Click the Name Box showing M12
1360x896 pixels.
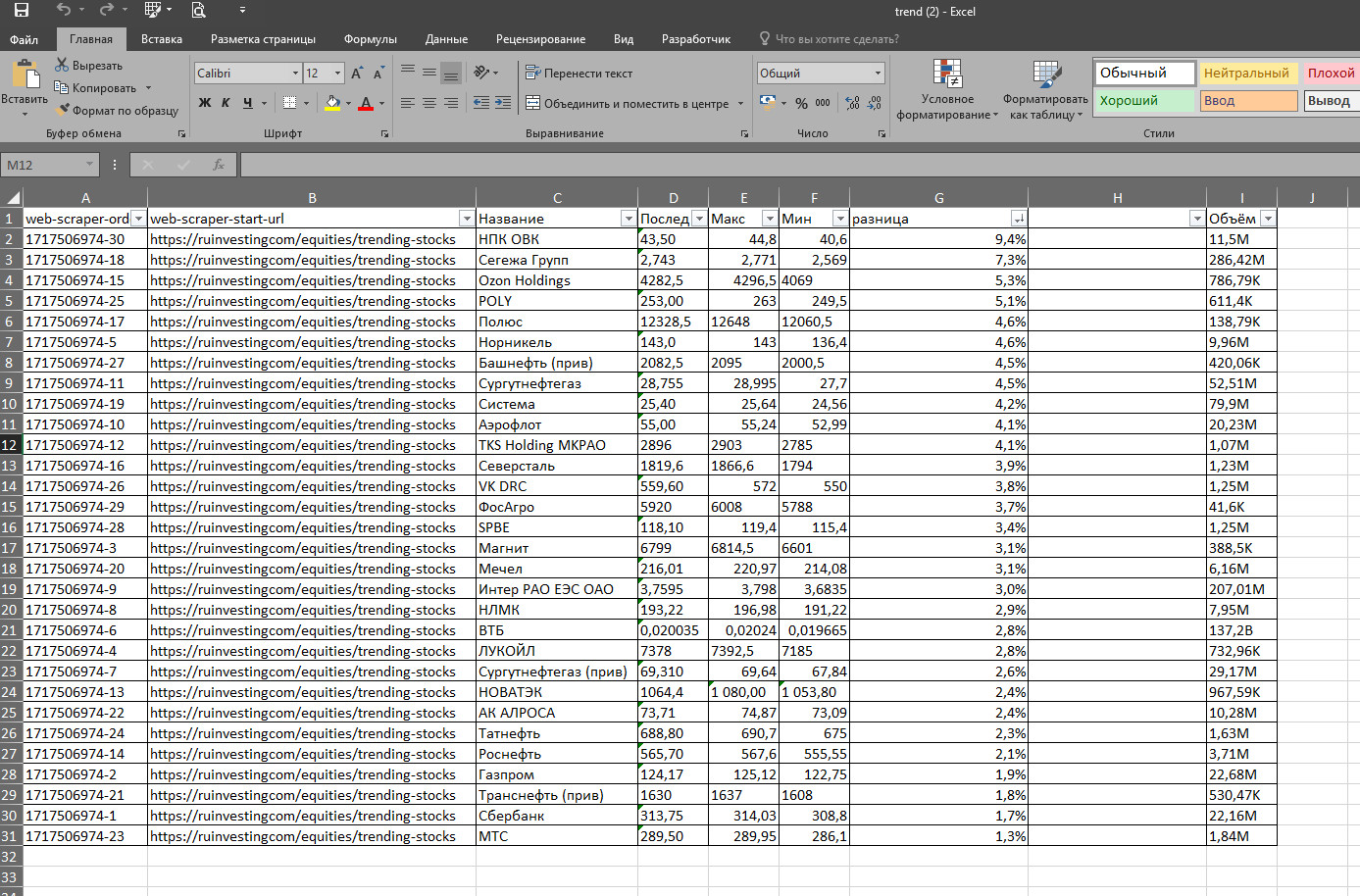tap(49, 165)
